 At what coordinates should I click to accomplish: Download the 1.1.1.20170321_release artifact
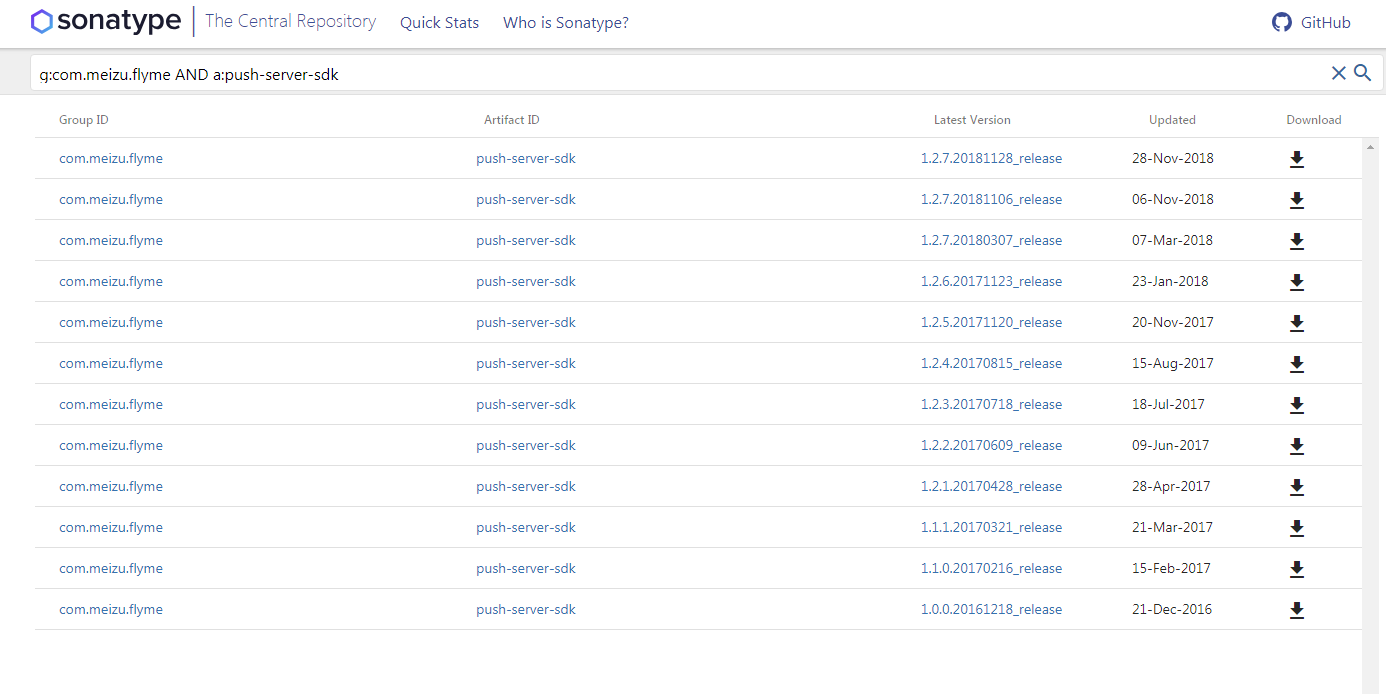tap(1296, 528)
